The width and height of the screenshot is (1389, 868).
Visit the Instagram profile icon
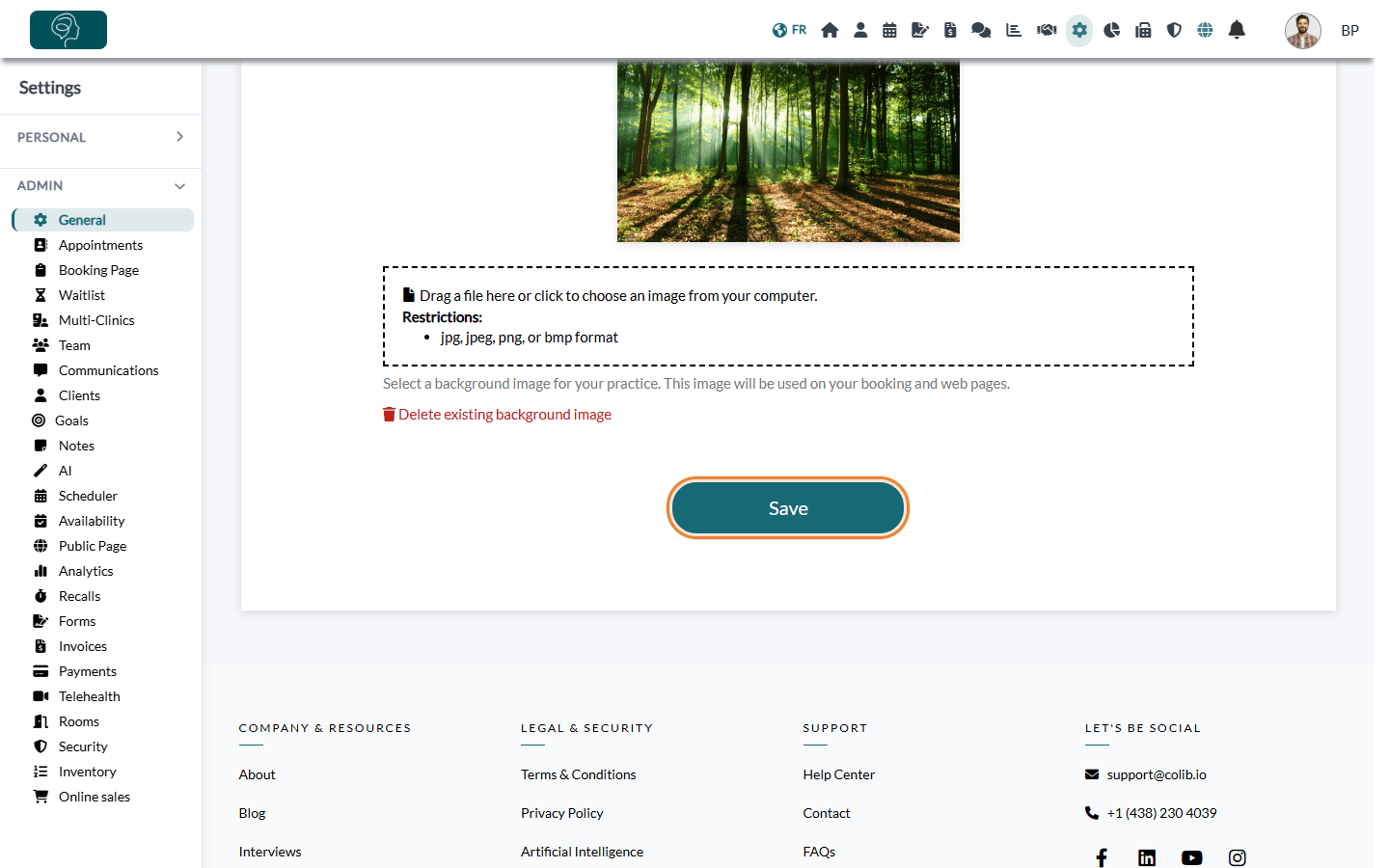click(1238, 857)
